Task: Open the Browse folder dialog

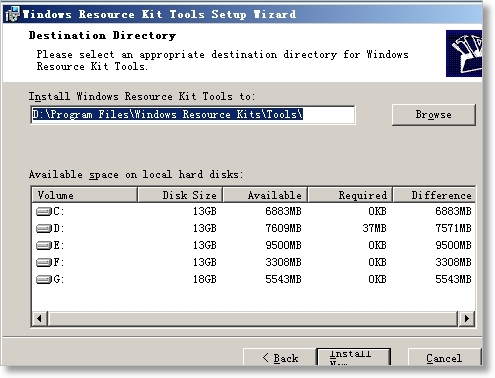Action: point(434,115)
